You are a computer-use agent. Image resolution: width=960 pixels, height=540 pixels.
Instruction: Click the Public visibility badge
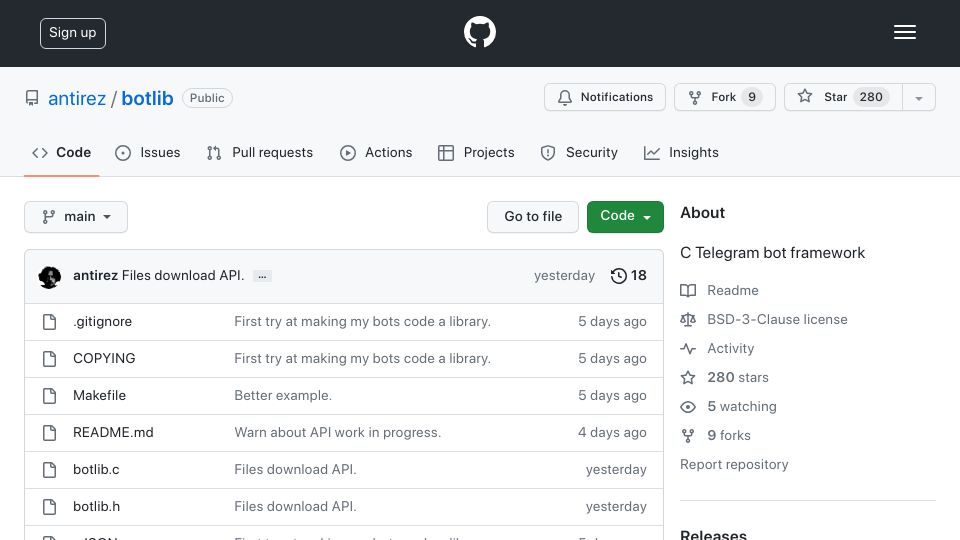tap(207, 98)
